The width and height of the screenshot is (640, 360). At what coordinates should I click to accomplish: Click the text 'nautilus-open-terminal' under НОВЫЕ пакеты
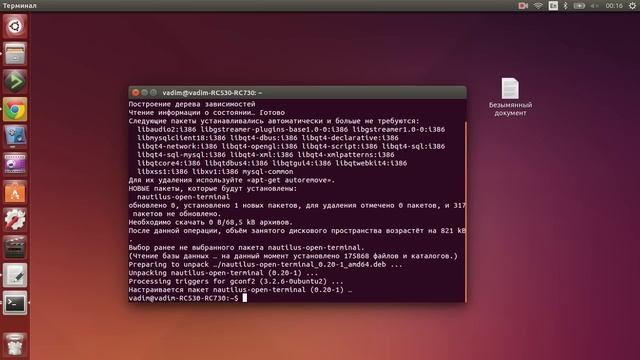pos(183,197)
